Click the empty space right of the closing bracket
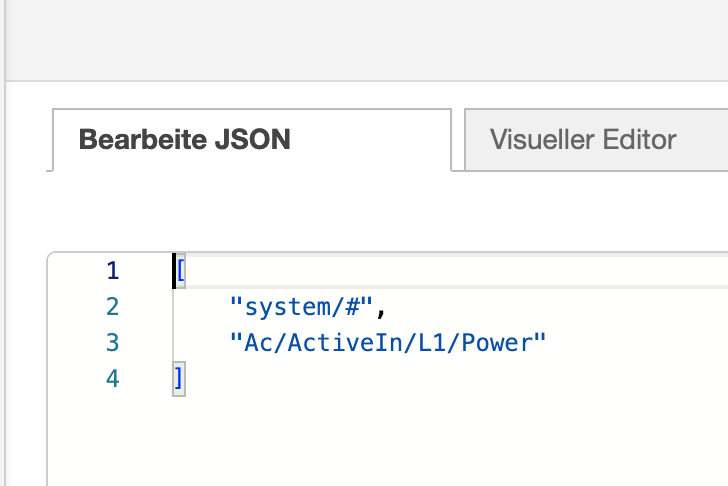The image size is (728, 486). pos(455,379)
